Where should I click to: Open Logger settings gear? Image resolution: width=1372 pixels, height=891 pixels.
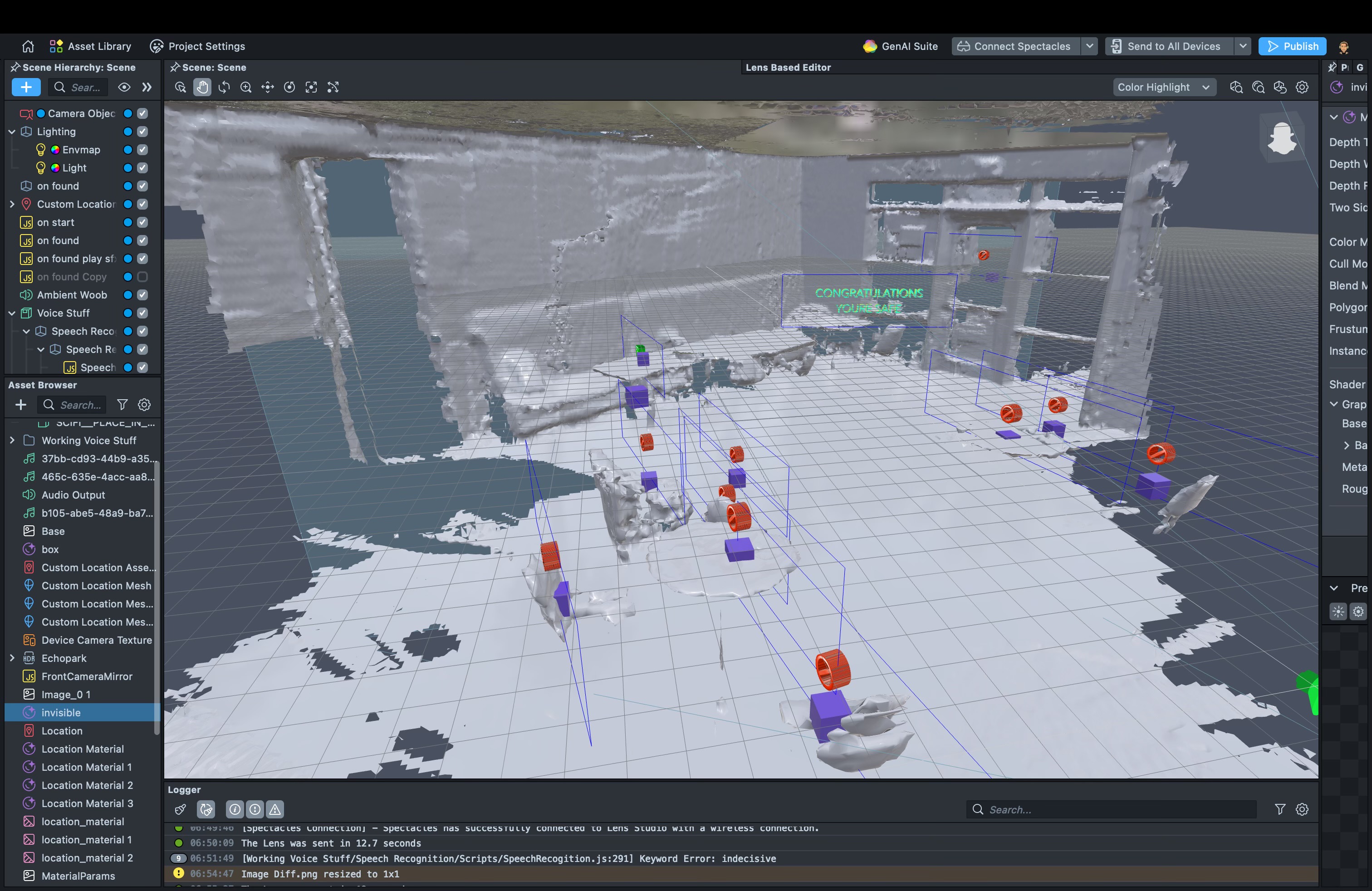coord(1302,809)
